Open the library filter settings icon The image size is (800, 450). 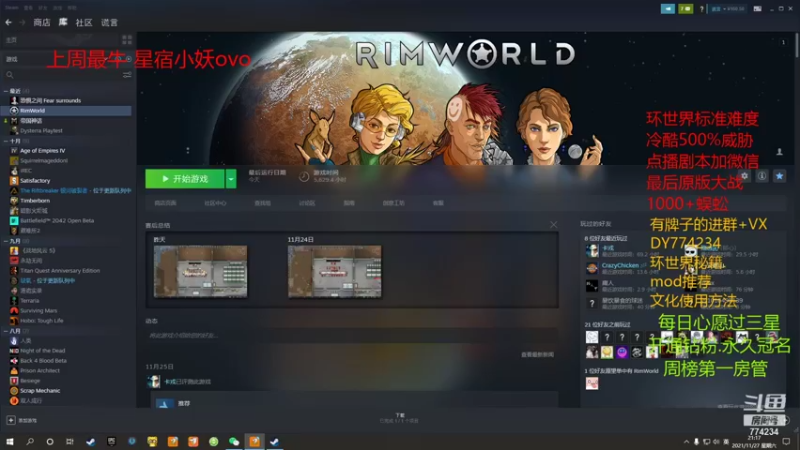pyautogui.click(x=127, y=75)
